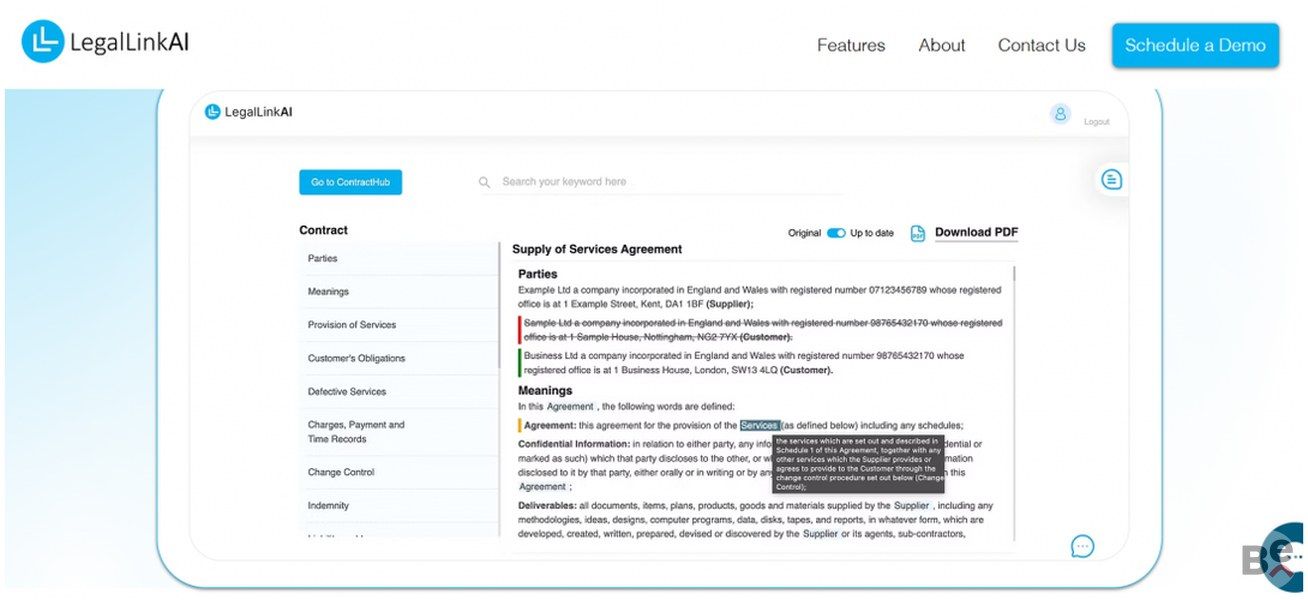Select Indemnity section

399,506
